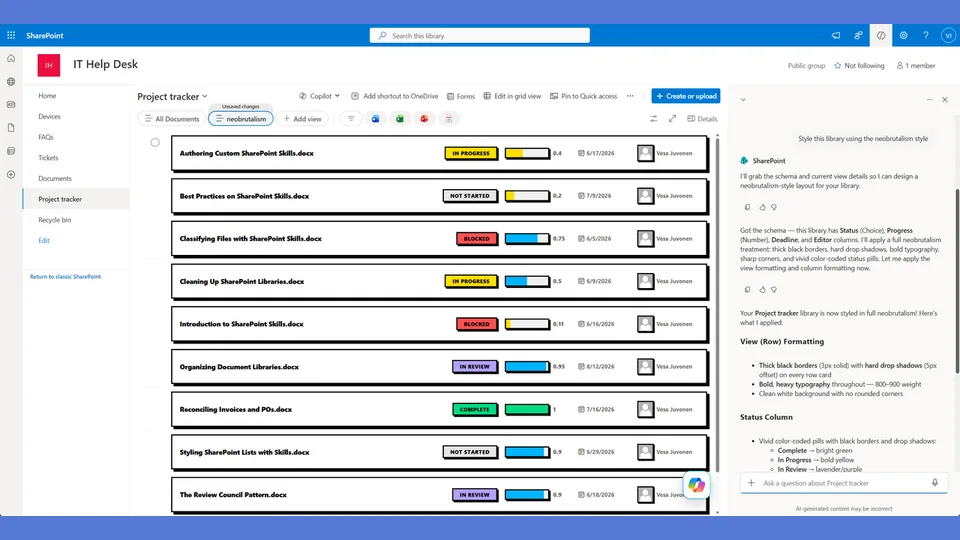The height and width of the screenshot is (540, 960).
Task: Click the microphone icon in chat box
Action: 935,483
